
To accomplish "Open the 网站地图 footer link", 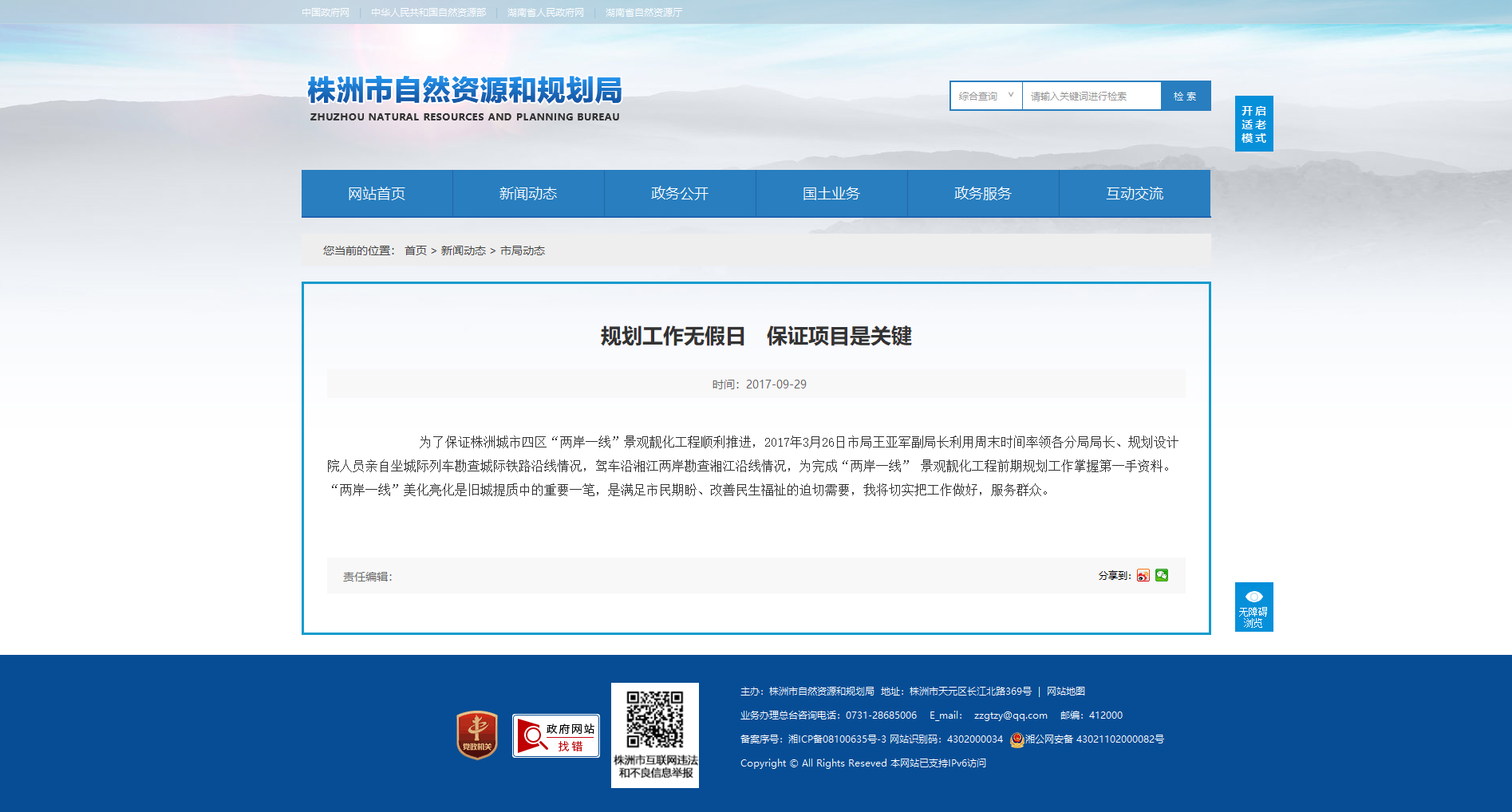I will tap(1066, 692).
